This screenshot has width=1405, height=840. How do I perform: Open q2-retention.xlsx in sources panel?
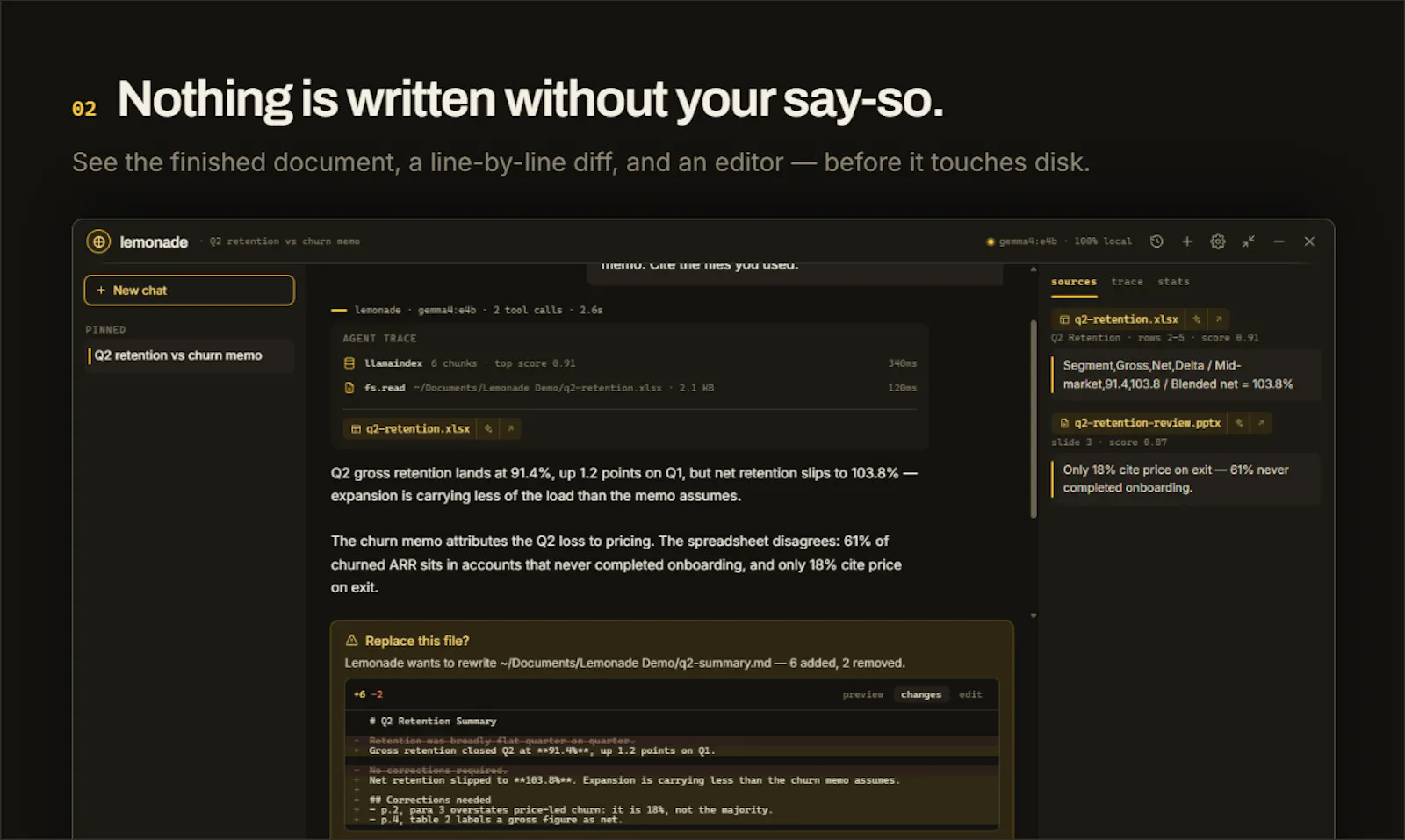tap(1119, 319)
